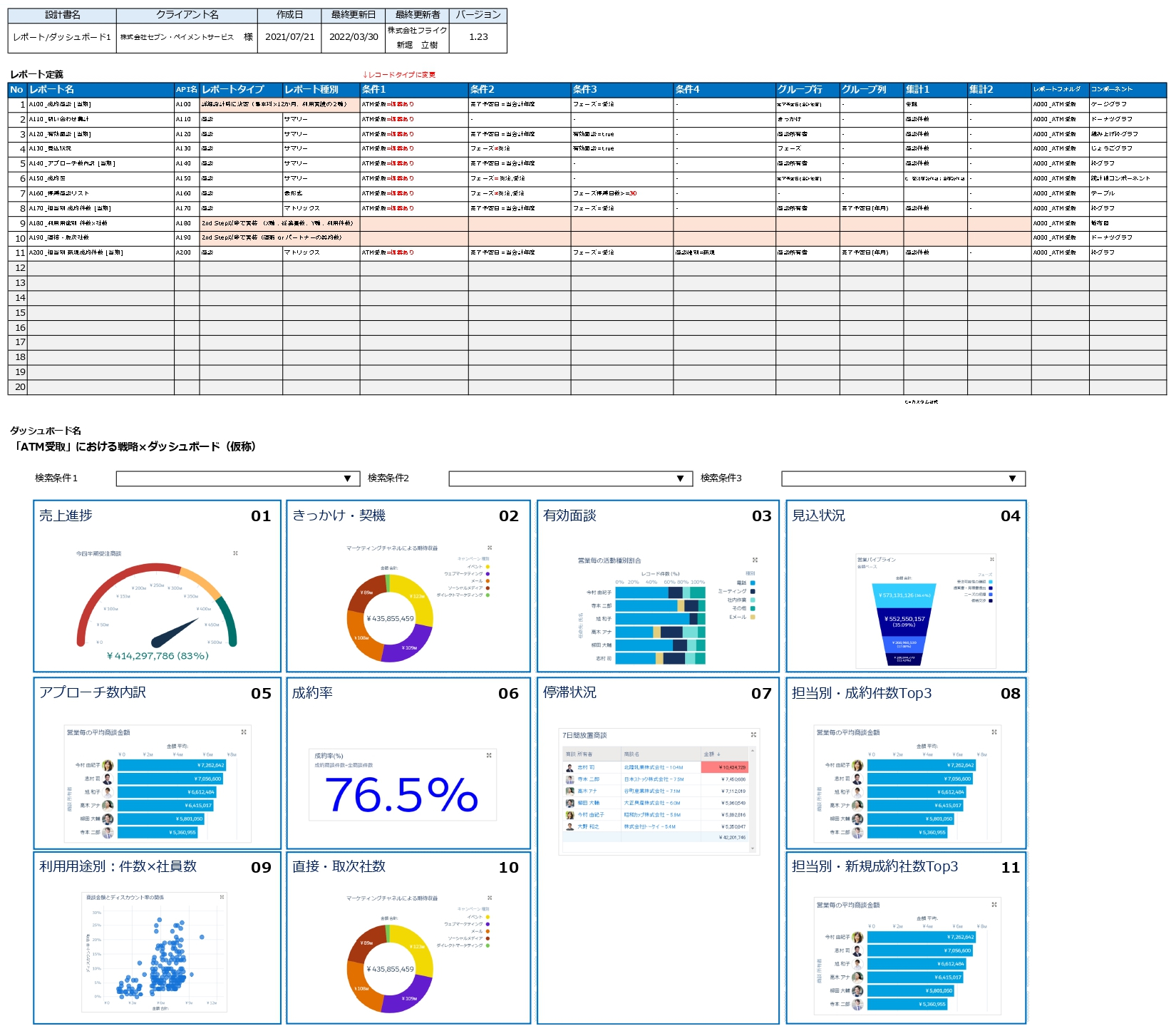
Task: Click the highlighted ¥10,434,729 amount cell
Action: click(724, 768)
